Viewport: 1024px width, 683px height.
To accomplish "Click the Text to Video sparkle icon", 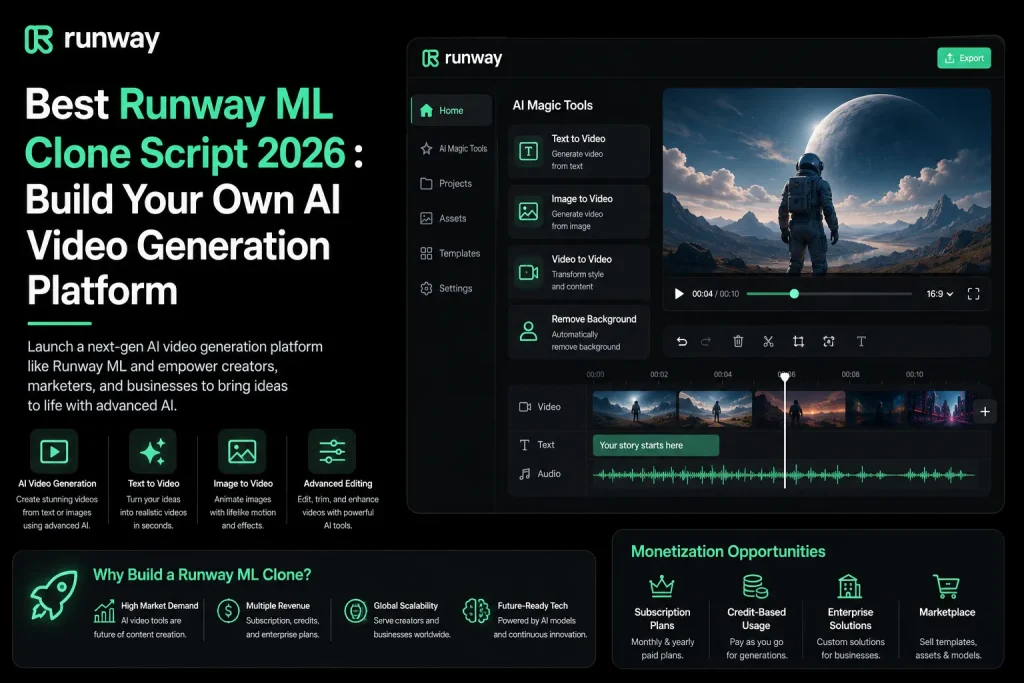I will point(153,451).
